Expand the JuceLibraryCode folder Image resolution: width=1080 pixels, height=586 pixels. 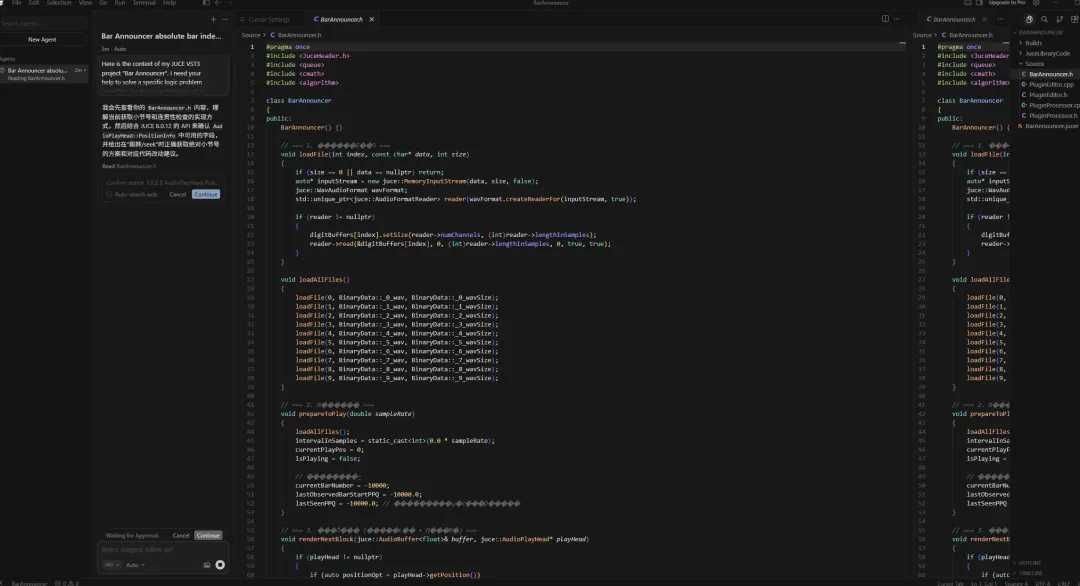pyautogui.click(x=1046, y=53)
